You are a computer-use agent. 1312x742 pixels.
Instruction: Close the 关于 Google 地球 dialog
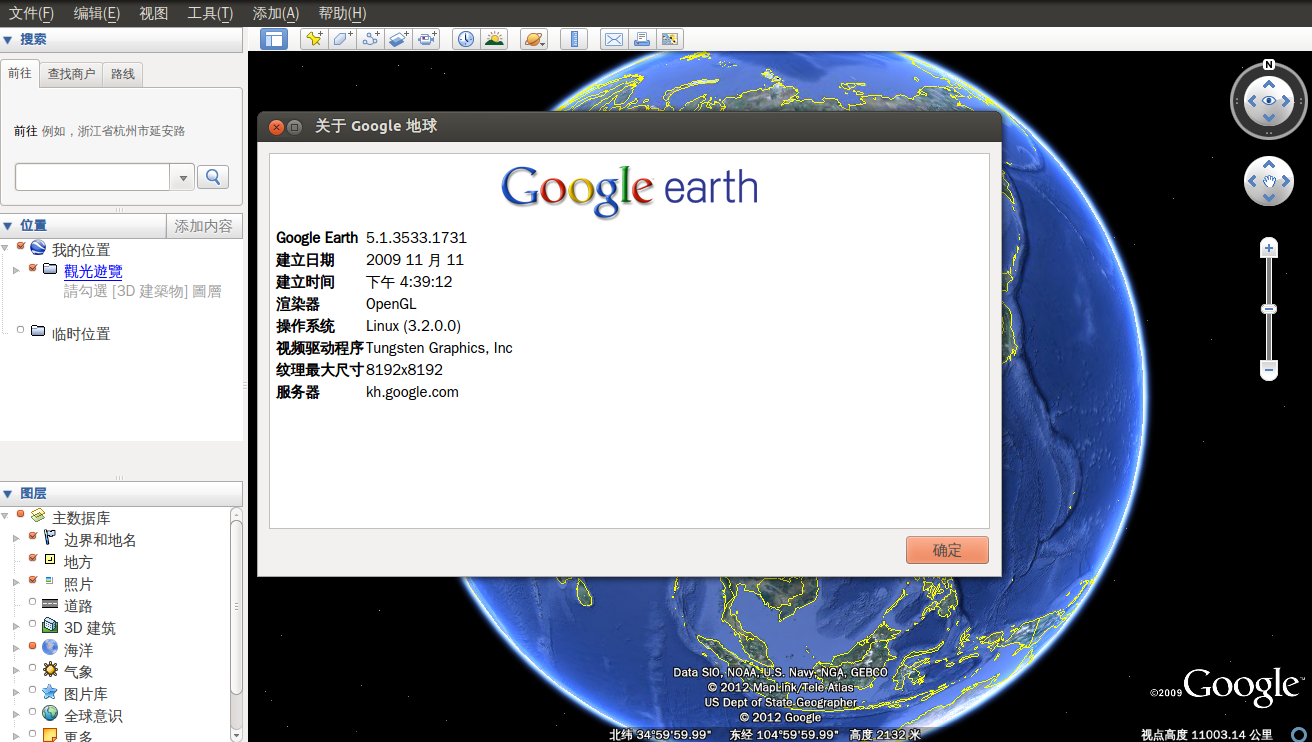(277, 127)
